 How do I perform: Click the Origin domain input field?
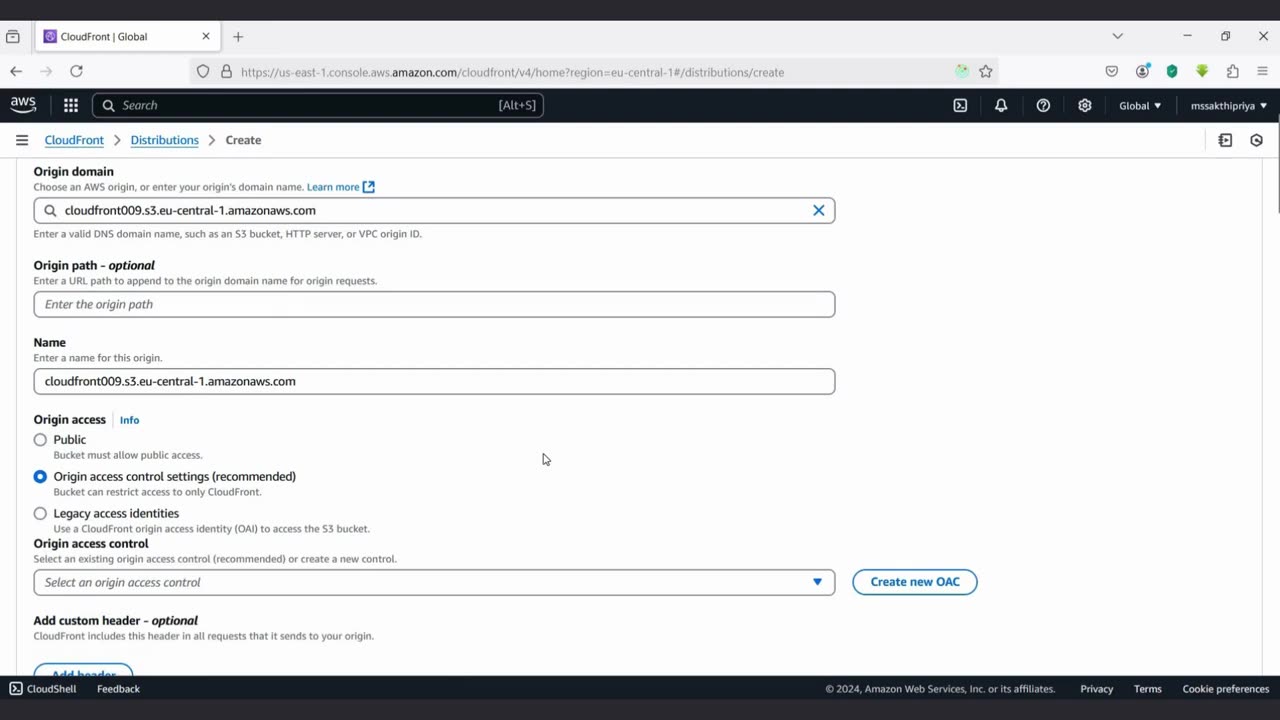pos(434,210)
